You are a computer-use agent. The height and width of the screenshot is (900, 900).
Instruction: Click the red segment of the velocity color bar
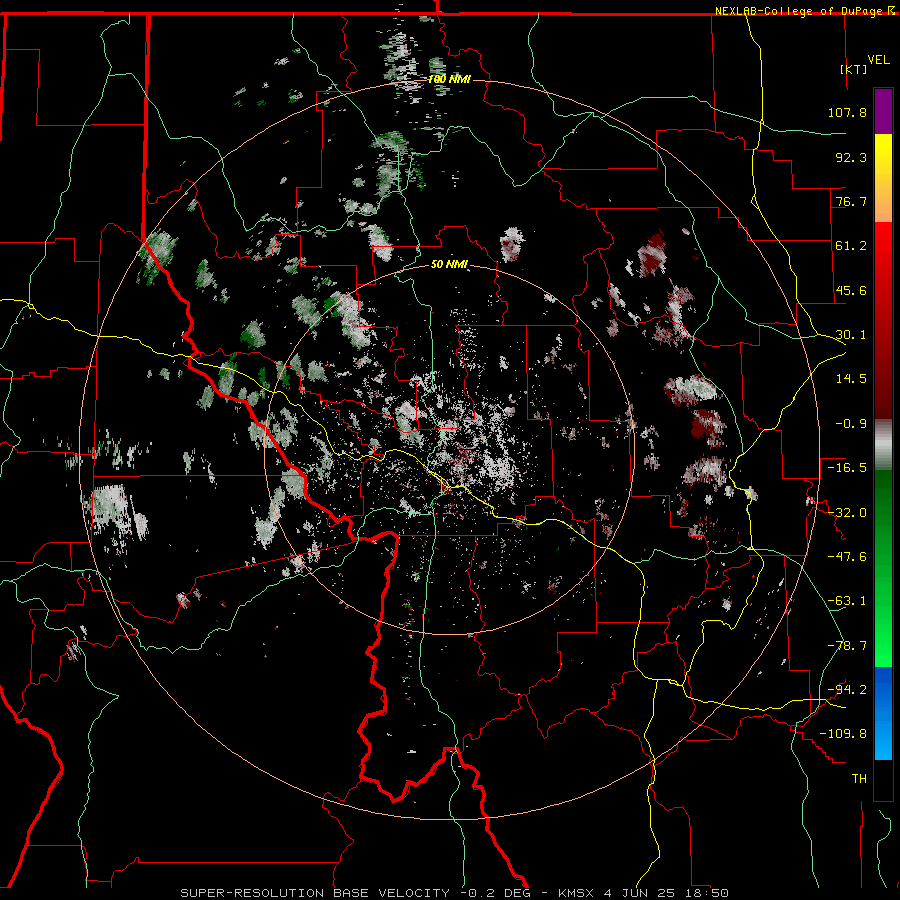(883, 320)
